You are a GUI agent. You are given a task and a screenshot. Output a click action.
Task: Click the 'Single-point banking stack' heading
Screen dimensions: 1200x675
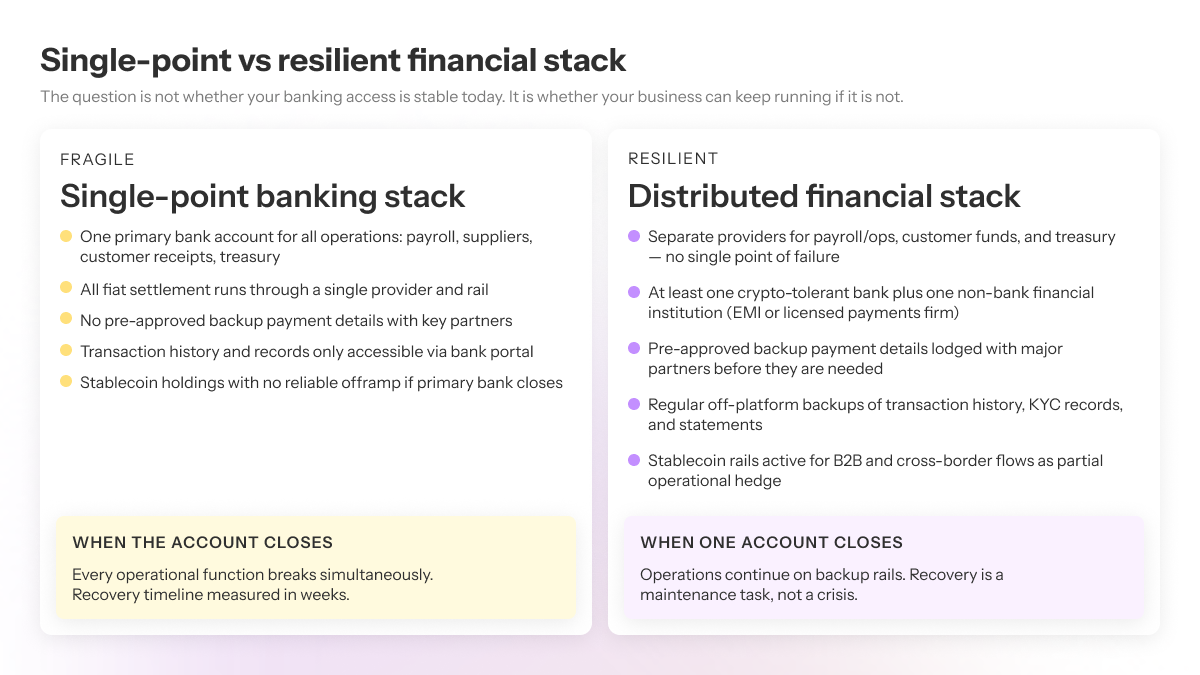point(262,196)
